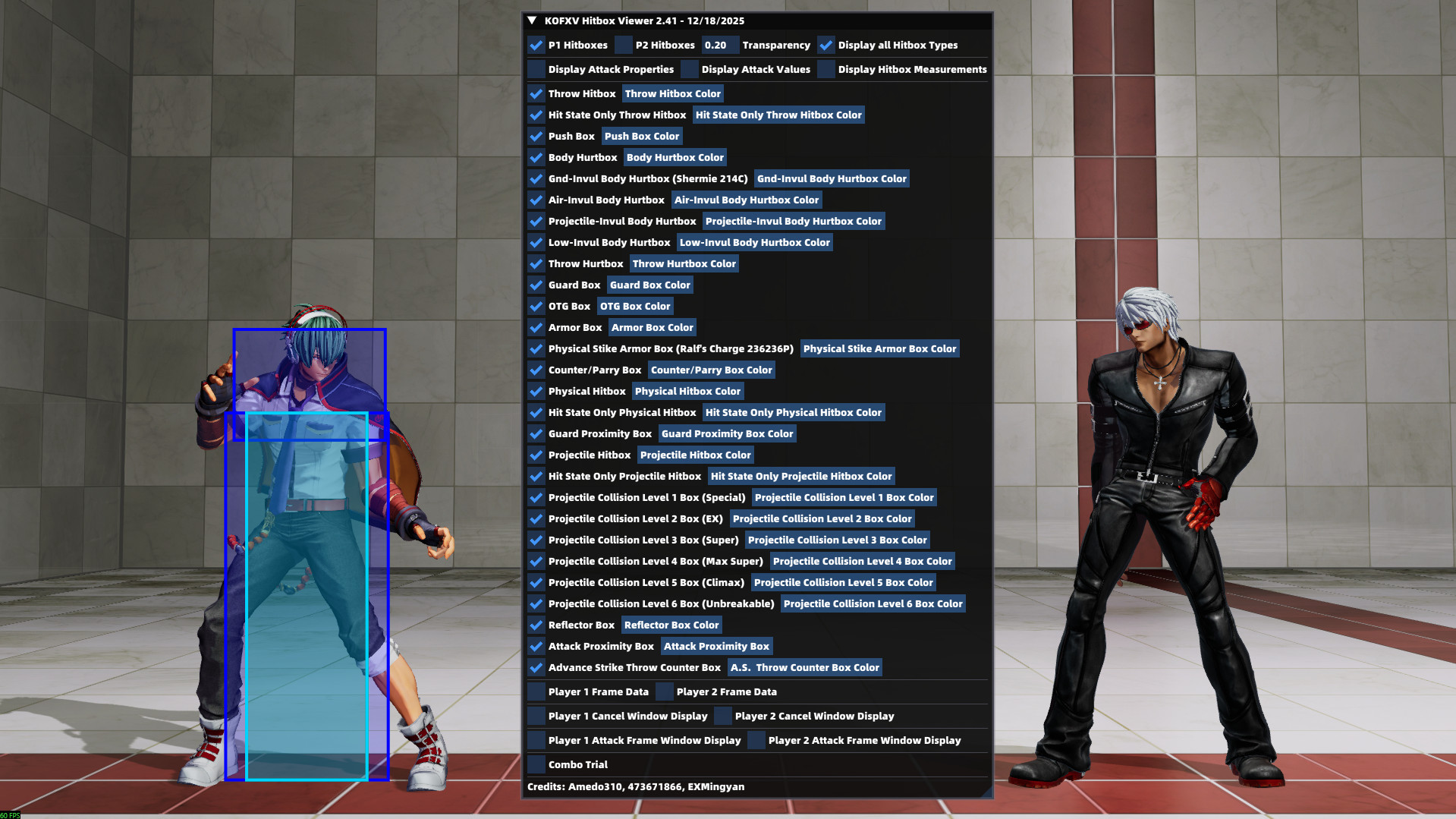
Task: Open Hit State Only Physical Hitbox Color
Action: tap(794, 412)
